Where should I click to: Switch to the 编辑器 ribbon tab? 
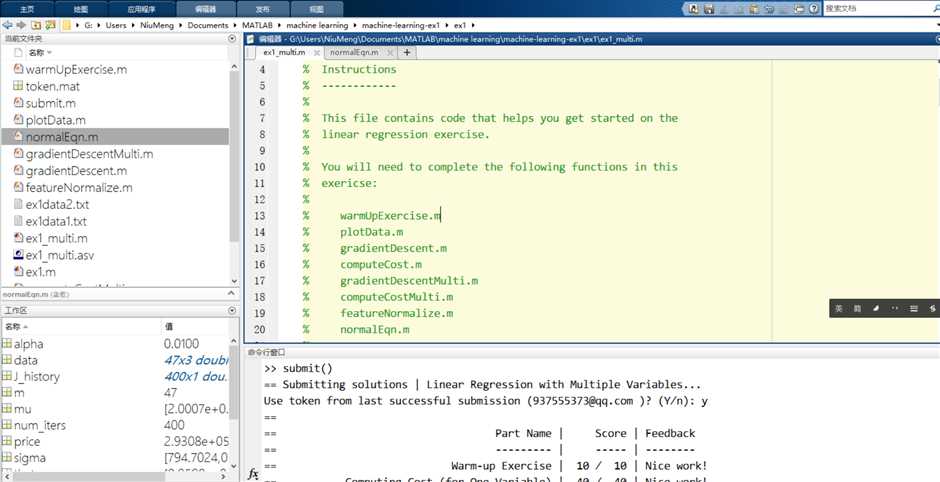(206, 9)
